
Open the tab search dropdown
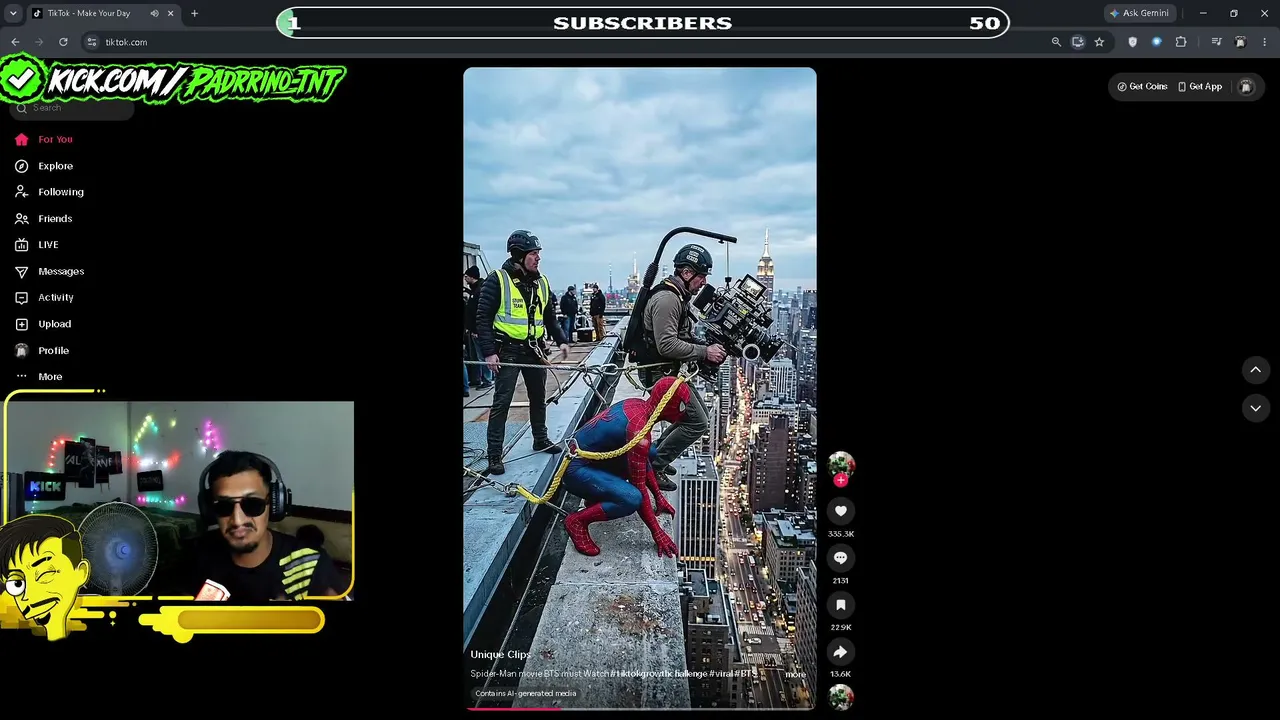(x=13, y=13)
